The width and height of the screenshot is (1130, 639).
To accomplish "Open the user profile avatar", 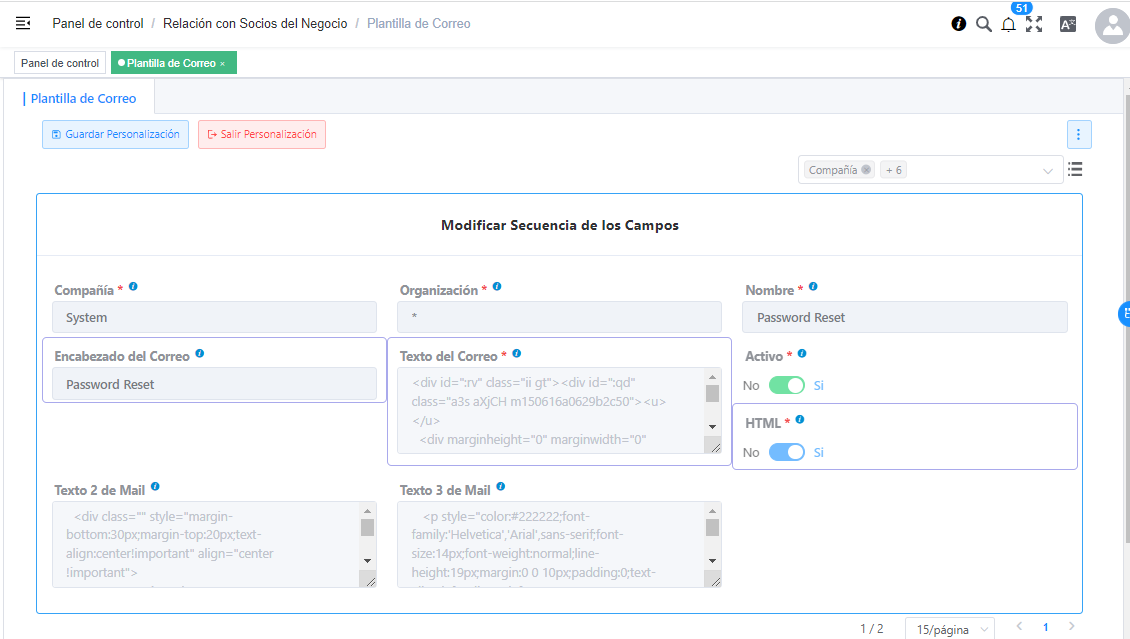I will (x=1112, y=26).
